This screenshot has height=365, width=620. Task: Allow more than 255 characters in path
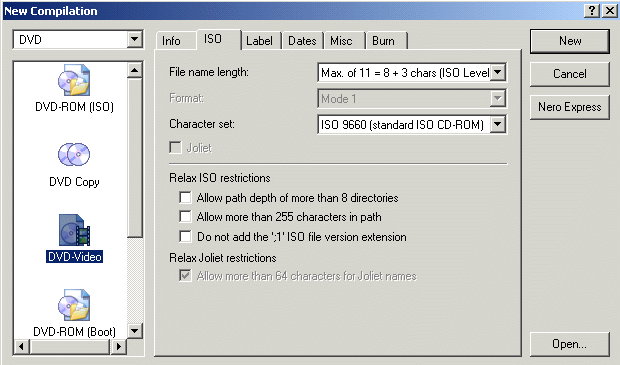pos(185,216)
